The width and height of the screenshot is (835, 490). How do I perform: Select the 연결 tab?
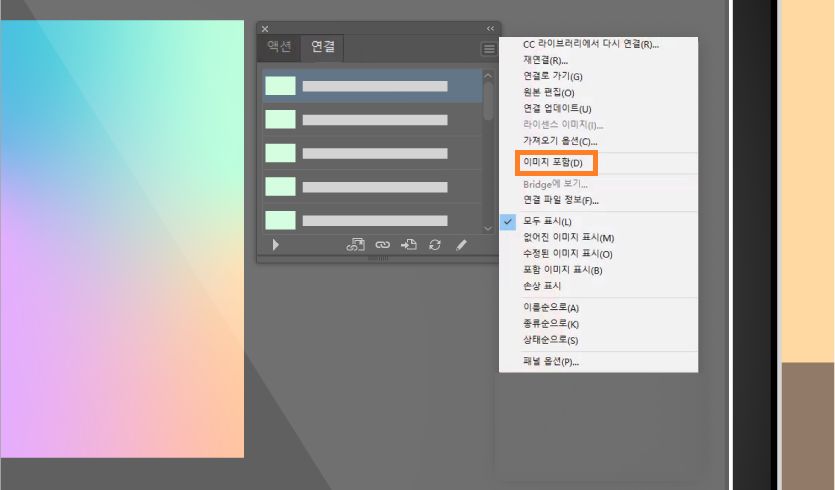323,47
